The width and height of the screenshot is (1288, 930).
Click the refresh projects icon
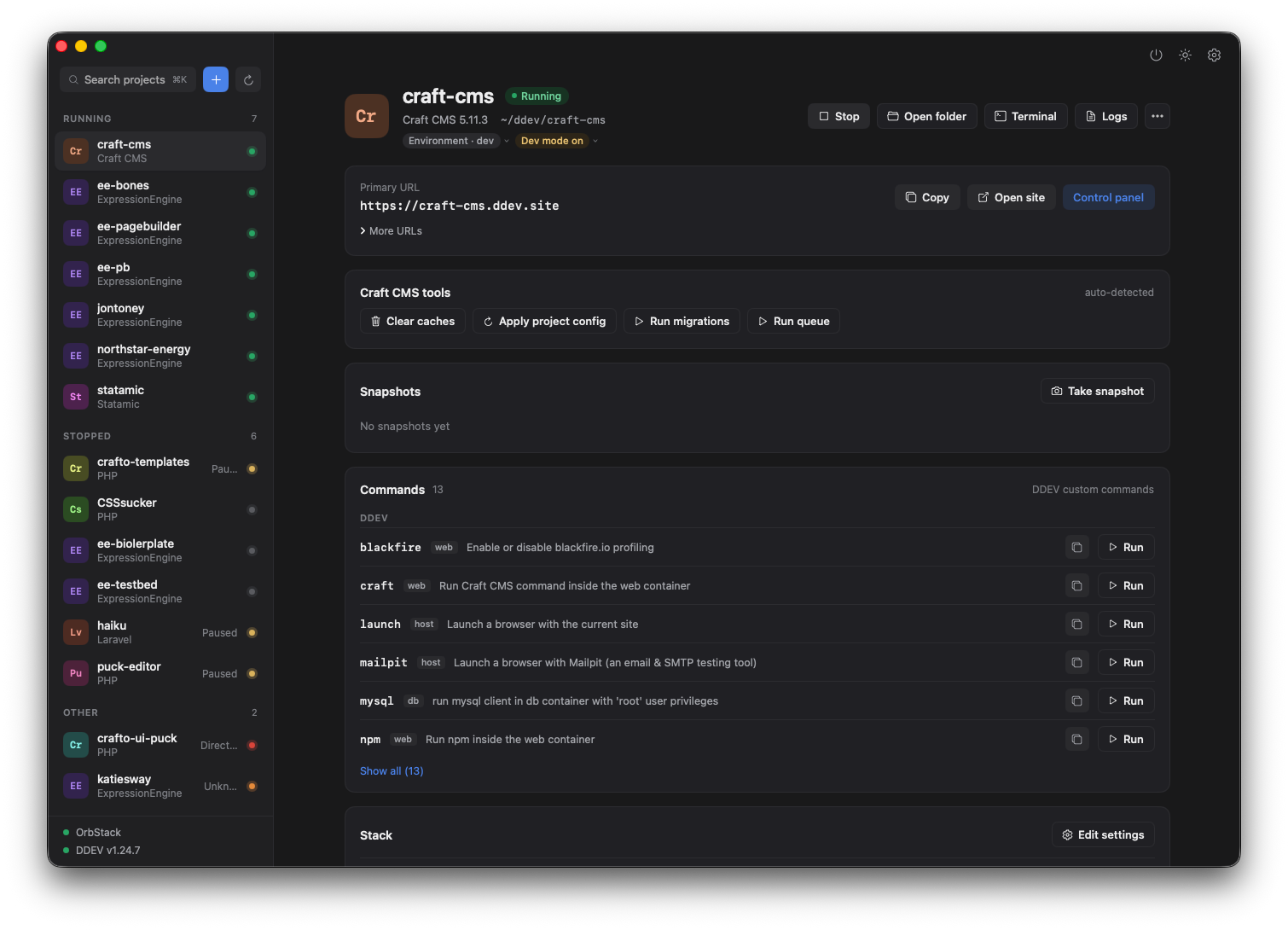tap(248, 79)
